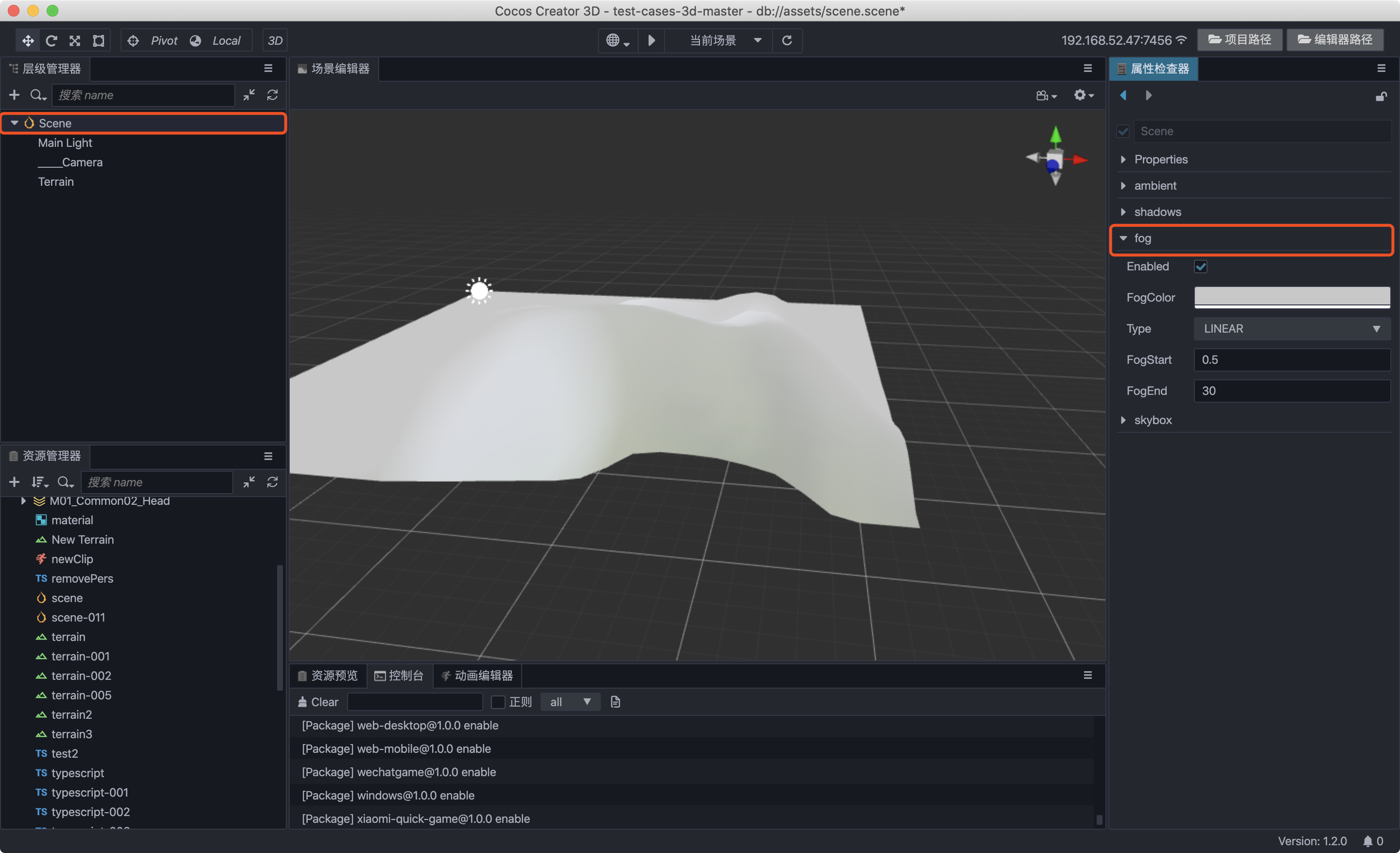Open the FogColor color picker
The height and width of the screenshot is (853, 1400).
(x=1292, y=297)
